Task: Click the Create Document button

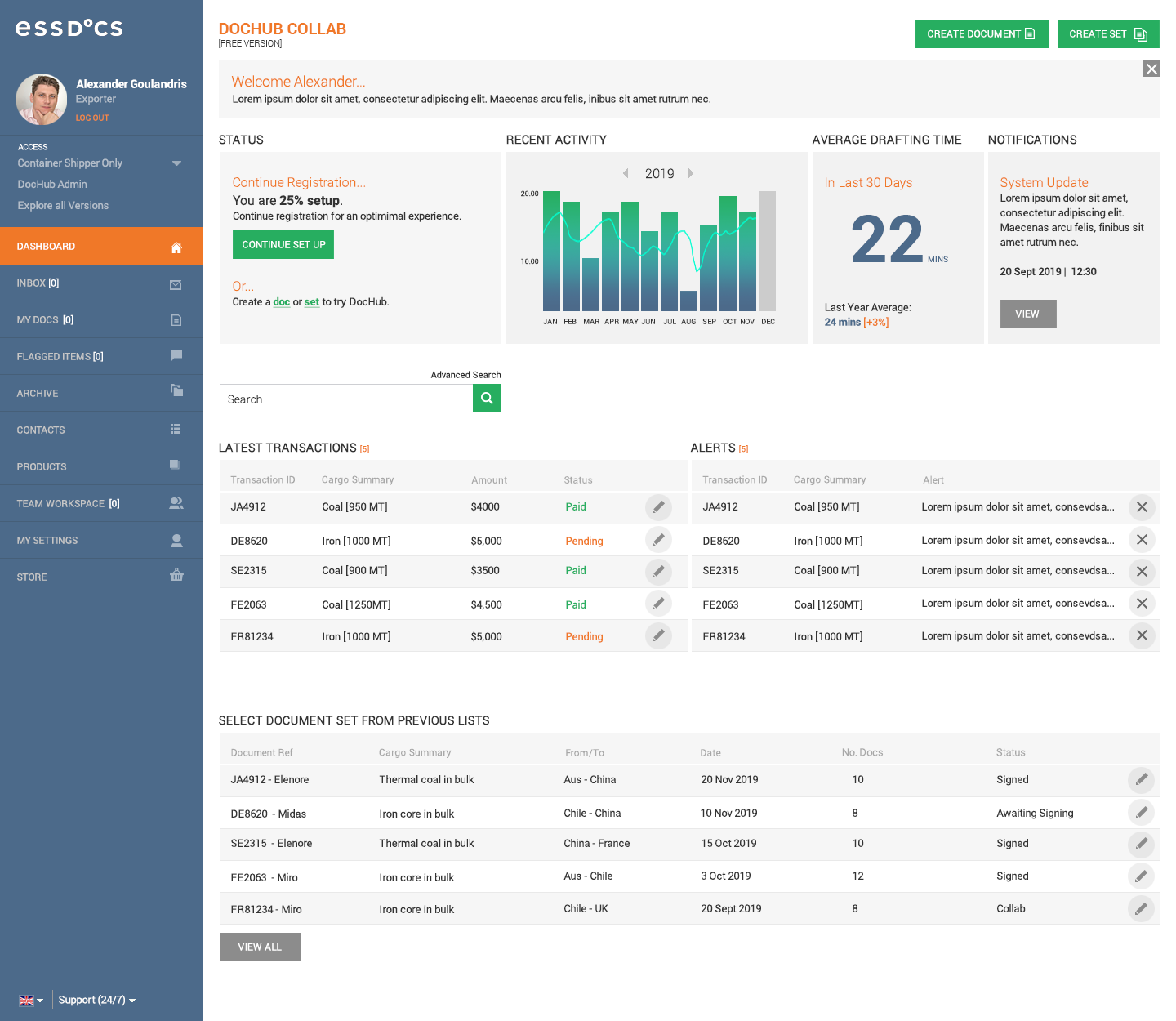Action: point(982,33)
